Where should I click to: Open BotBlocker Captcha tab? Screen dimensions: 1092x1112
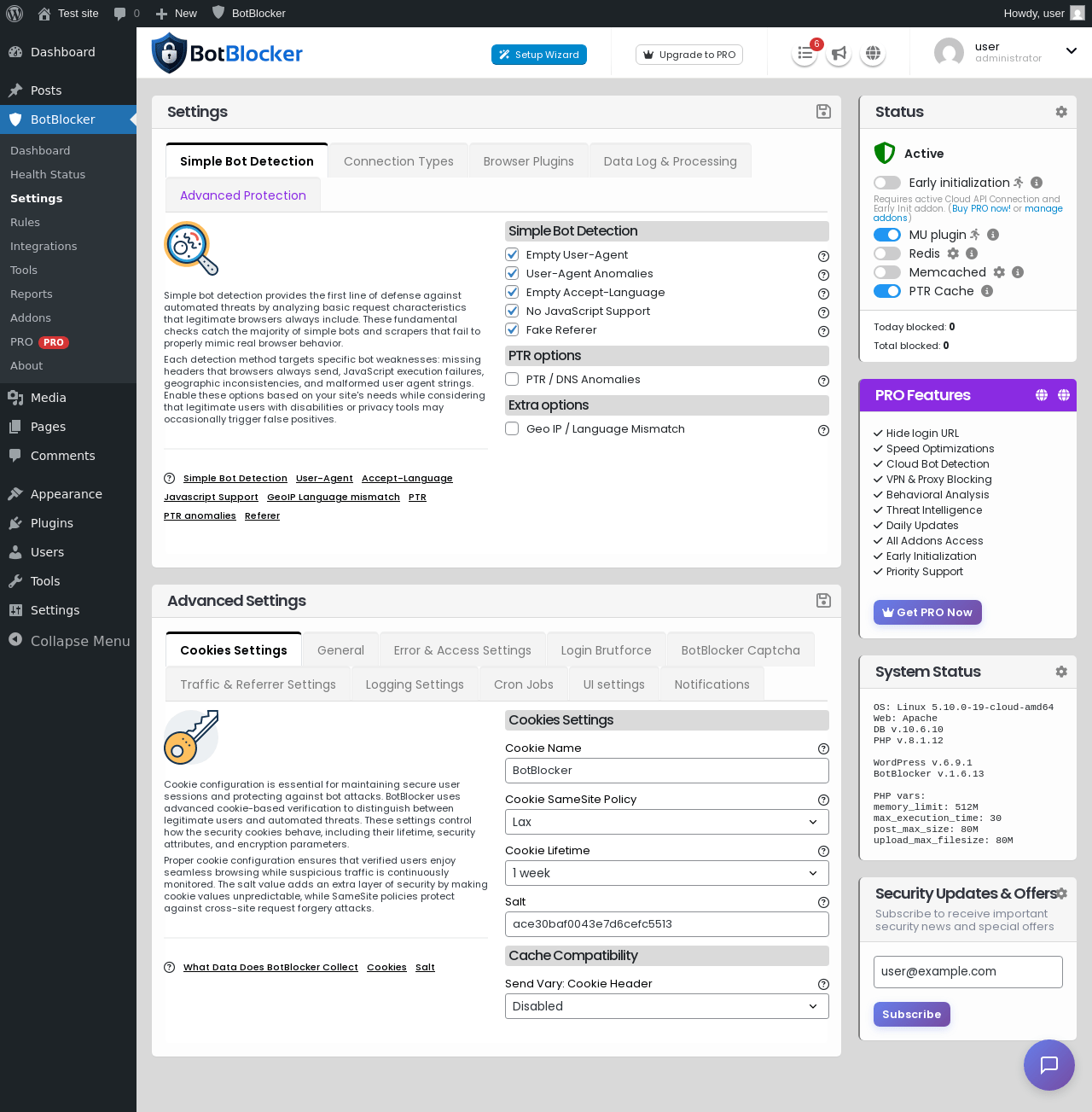[x=741, y=650]
